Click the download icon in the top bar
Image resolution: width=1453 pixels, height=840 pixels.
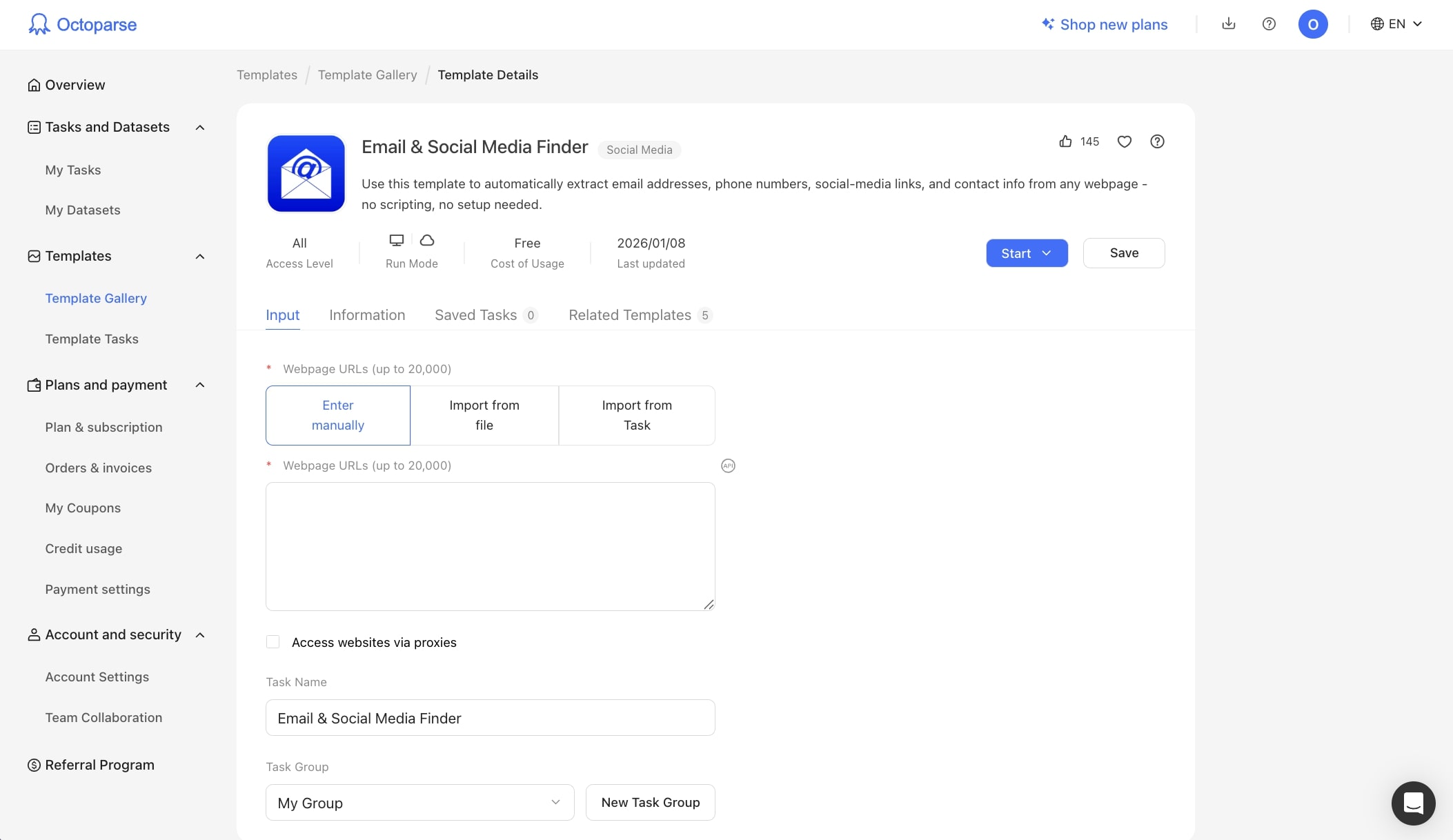click(1229, 23)
